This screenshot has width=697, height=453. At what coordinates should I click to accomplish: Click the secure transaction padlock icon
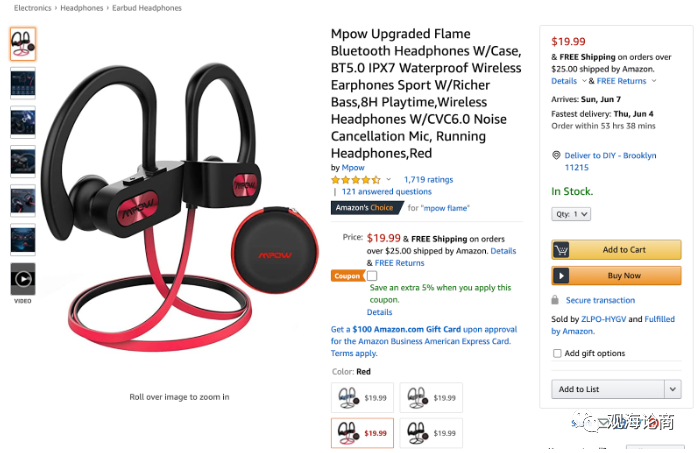point(555,300)
